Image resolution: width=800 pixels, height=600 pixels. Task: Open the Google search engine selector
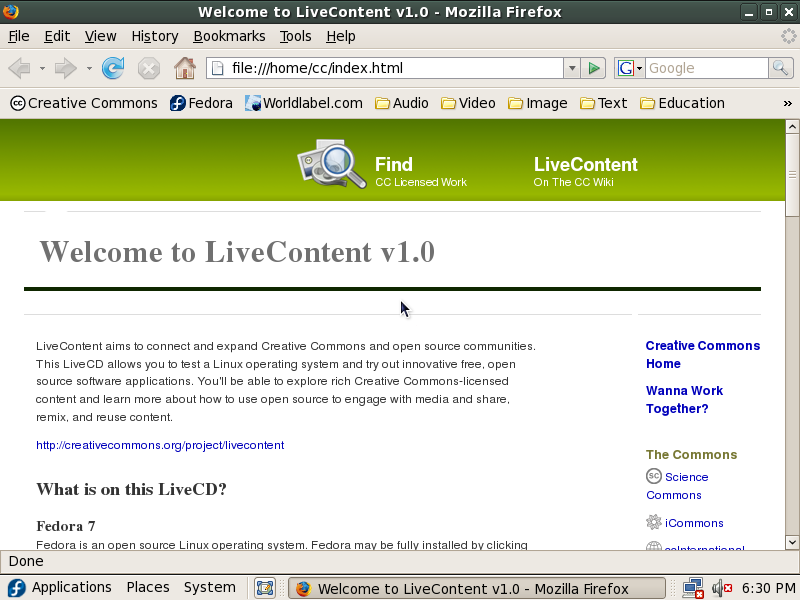[x=630, y=68]
